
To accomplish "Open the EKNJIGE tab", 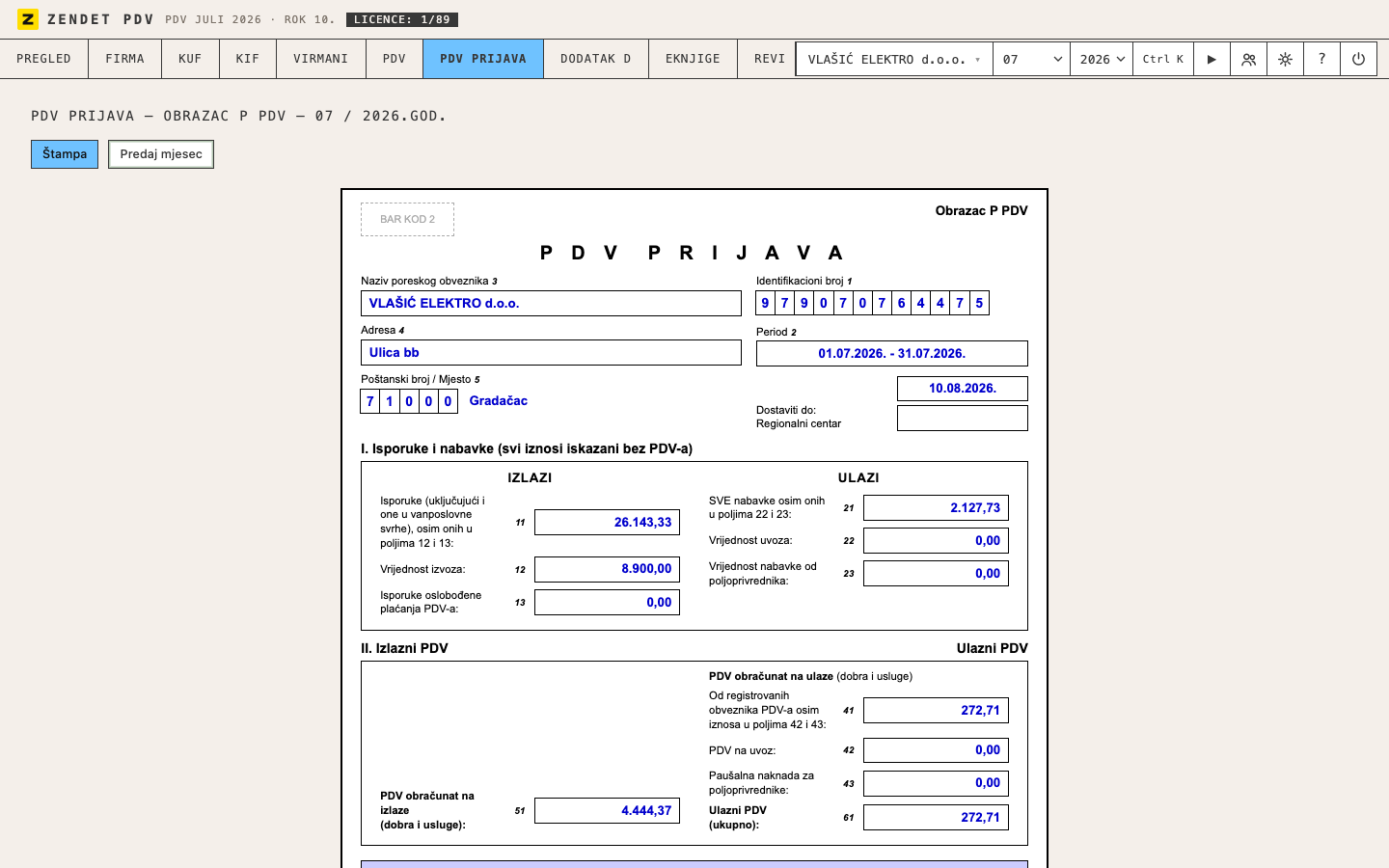I will 693,59.
